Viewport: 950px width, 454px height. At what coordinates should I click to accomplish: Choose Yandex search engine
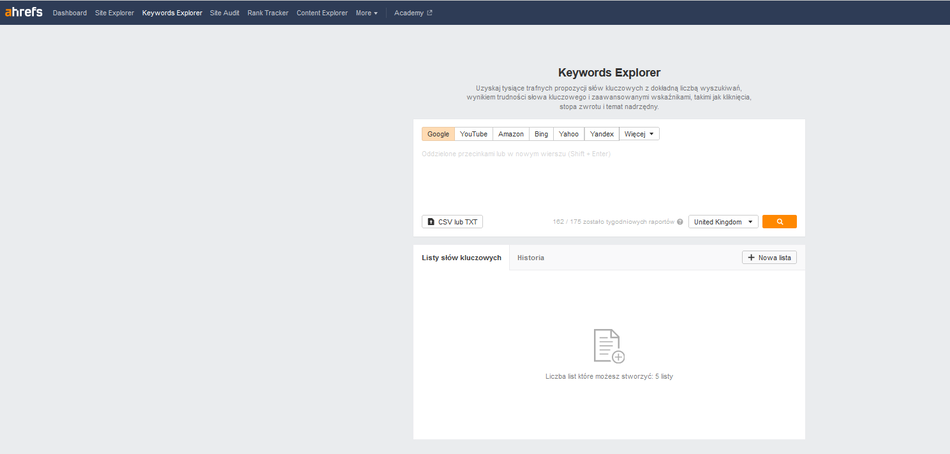point(602,134)
